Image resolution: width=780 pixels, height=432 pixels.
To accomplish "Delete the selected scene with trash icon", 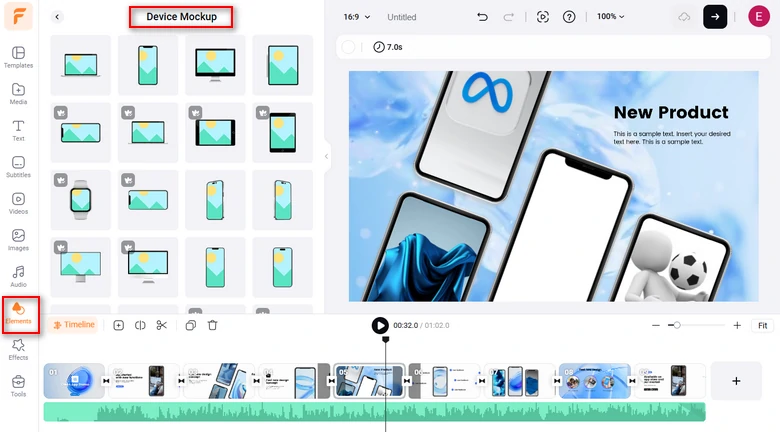I will (212, 325).
